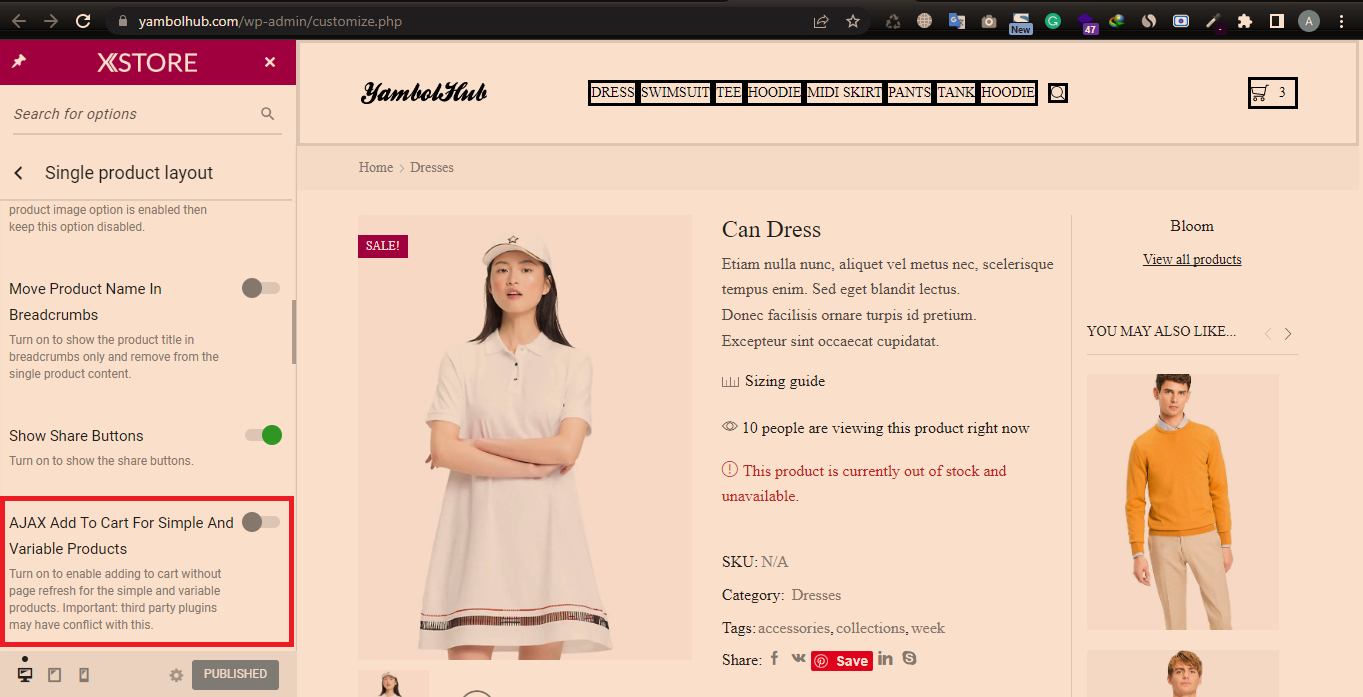Reload the page with the refresh icon
This screenshot has width=1363, height=697.
point(83,21)
